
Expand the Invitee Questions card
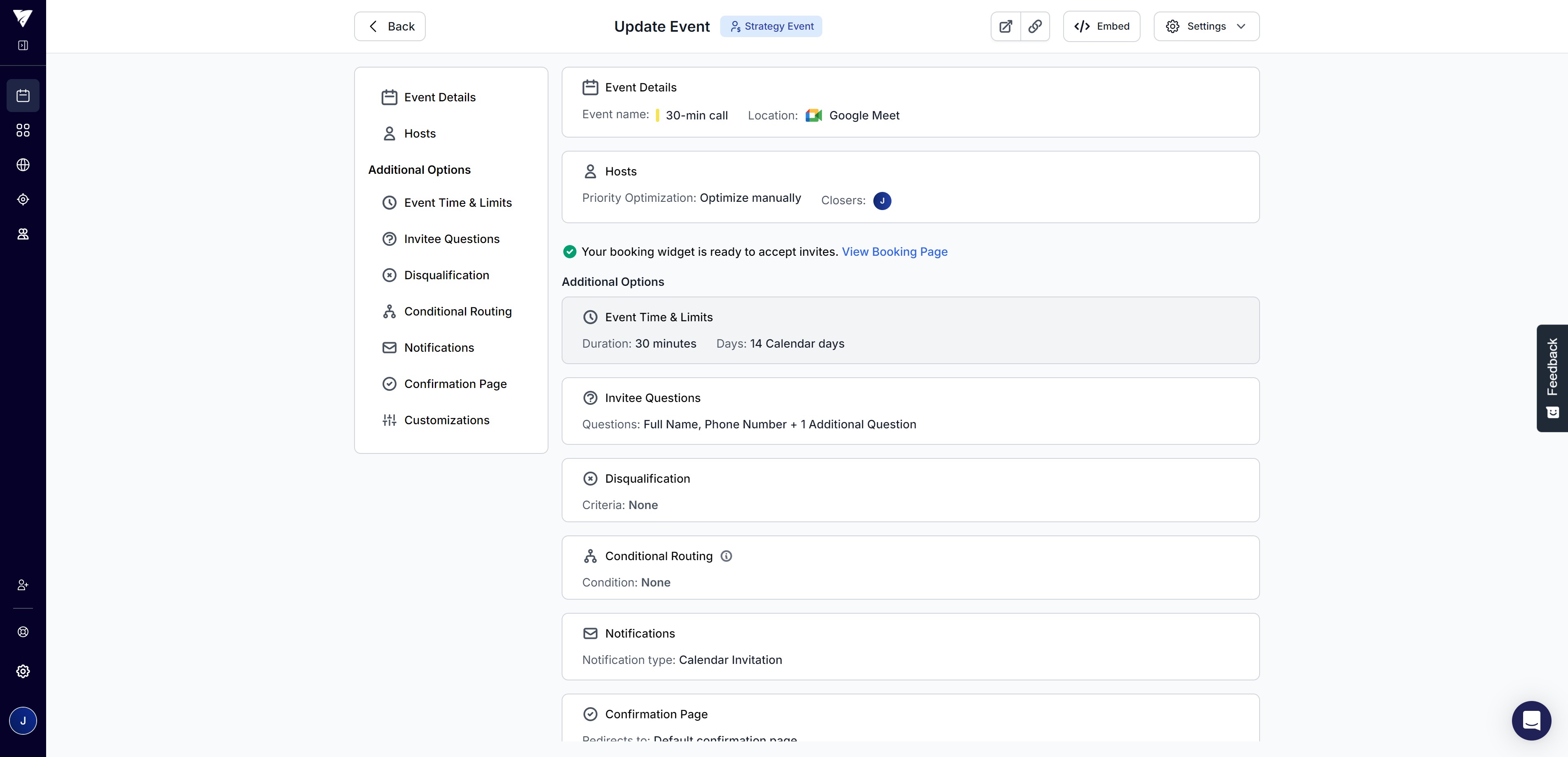910,411
